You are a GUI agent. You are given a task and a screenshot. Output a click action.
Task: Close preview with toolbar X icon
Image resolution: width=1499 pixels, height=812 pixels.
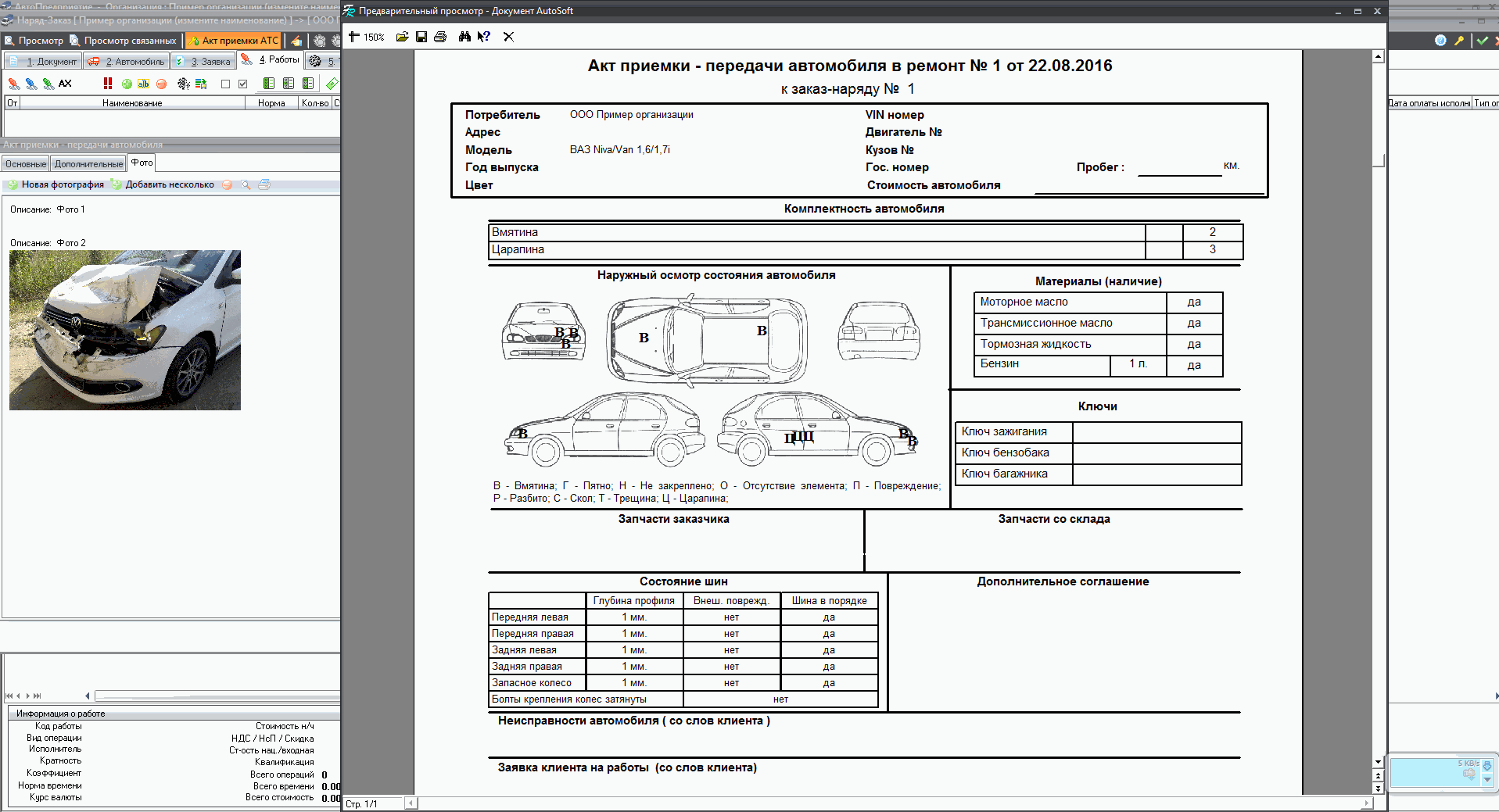point(508,37)
